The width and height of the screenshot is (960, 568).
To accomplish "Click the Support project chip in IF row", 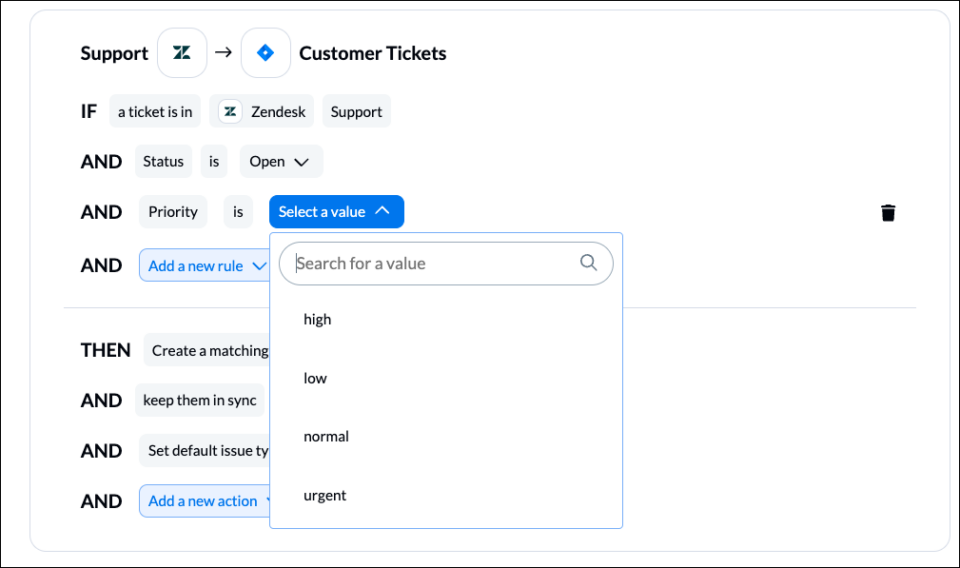I will click(x=356, y=111).
